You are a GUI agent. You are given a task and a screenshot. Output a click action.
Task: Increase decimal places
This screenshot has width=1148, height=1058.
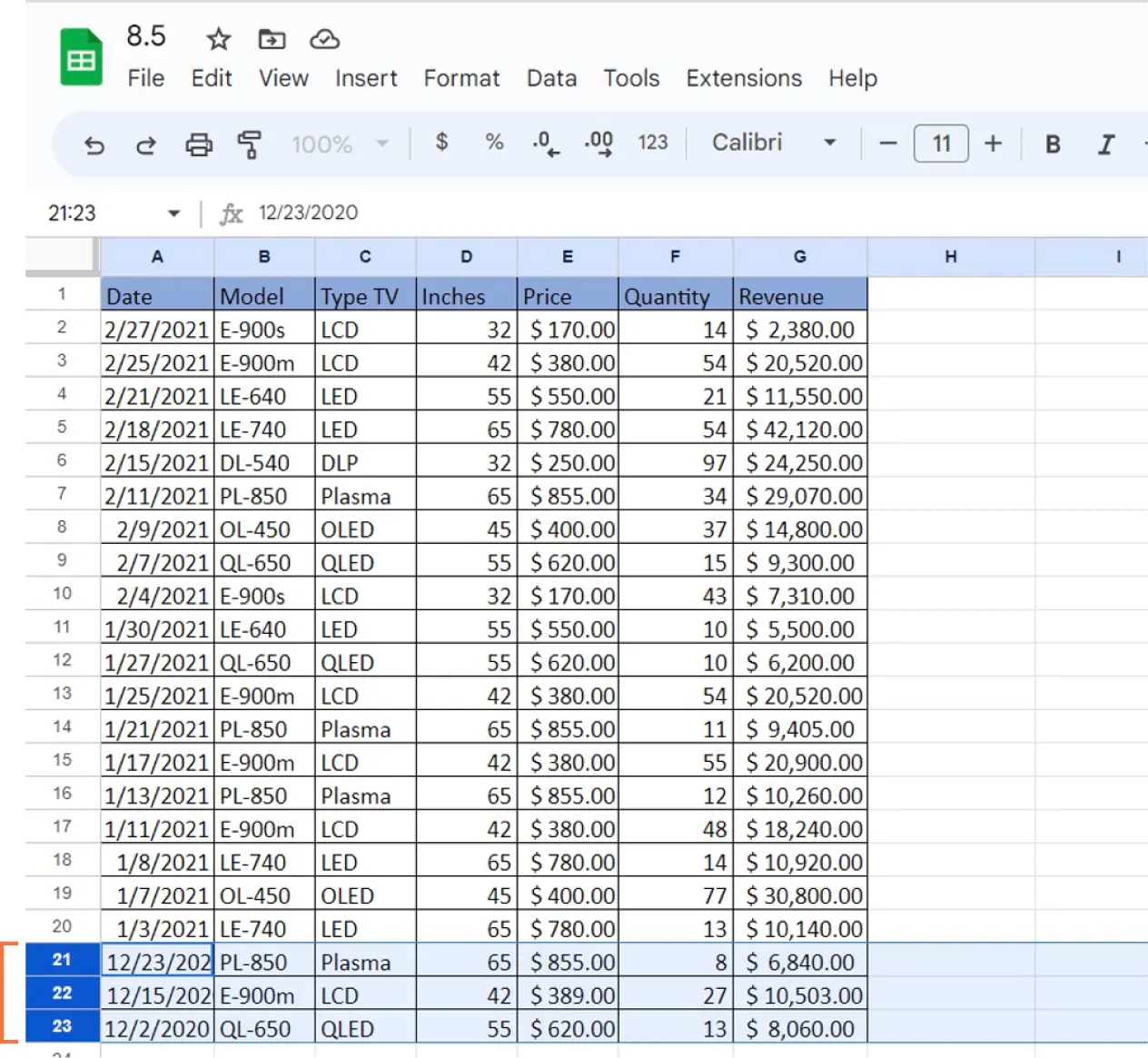click(599, 143)
